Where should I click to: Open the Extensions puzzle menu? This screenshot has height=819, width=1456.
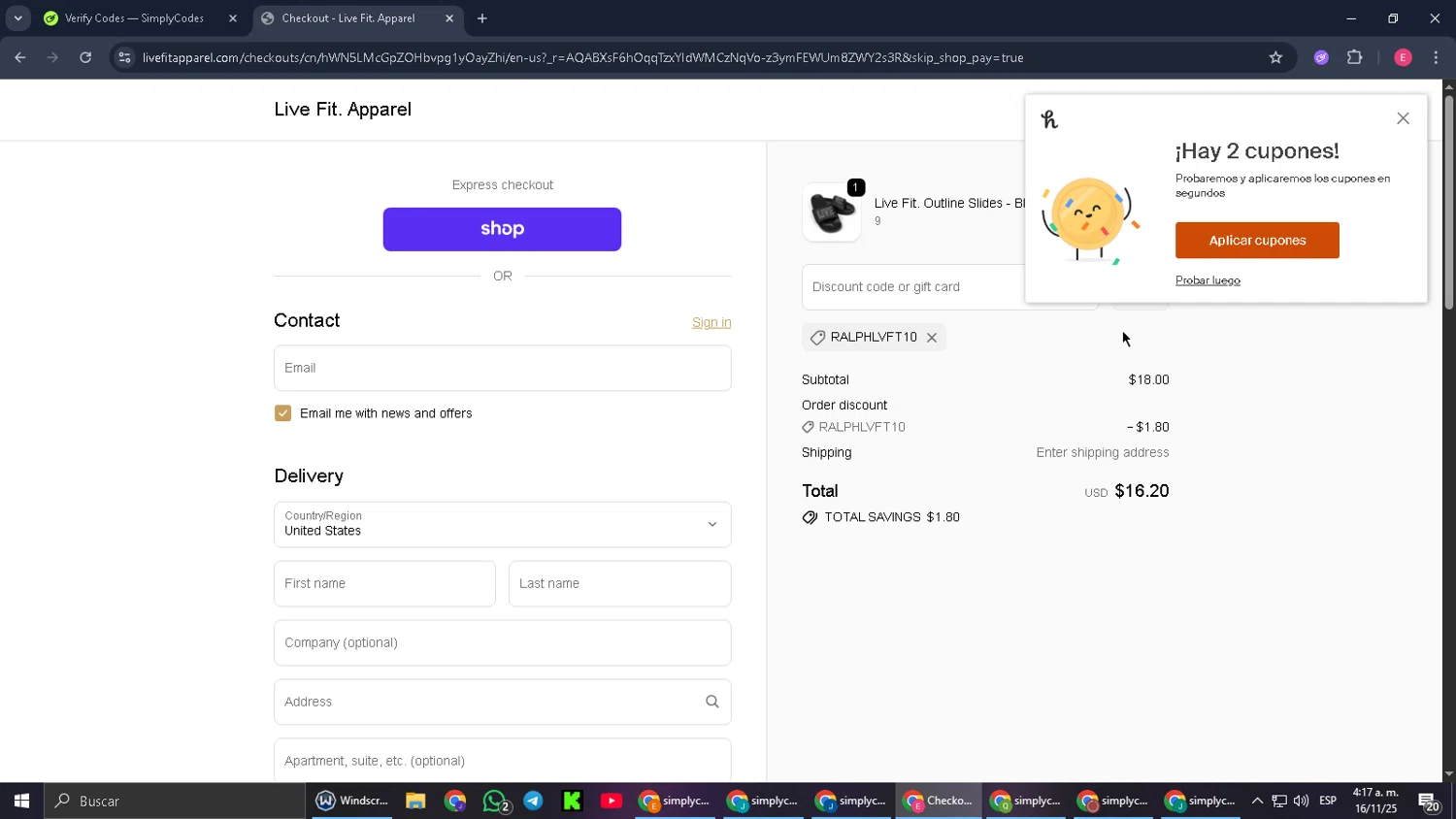click(x=1355, y=58)
